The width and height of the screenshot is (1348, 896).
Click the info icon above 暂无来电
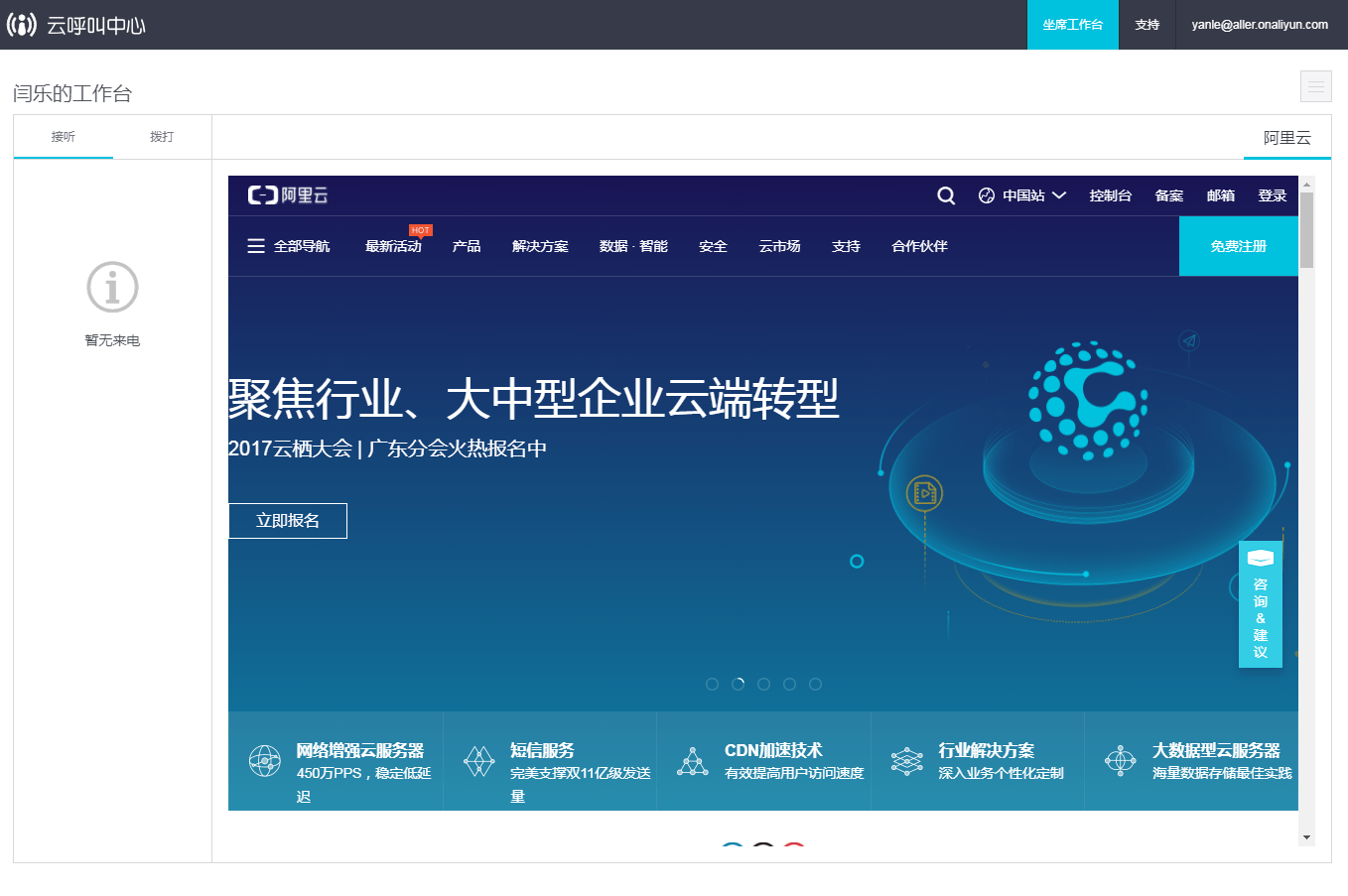pos(112,288)
